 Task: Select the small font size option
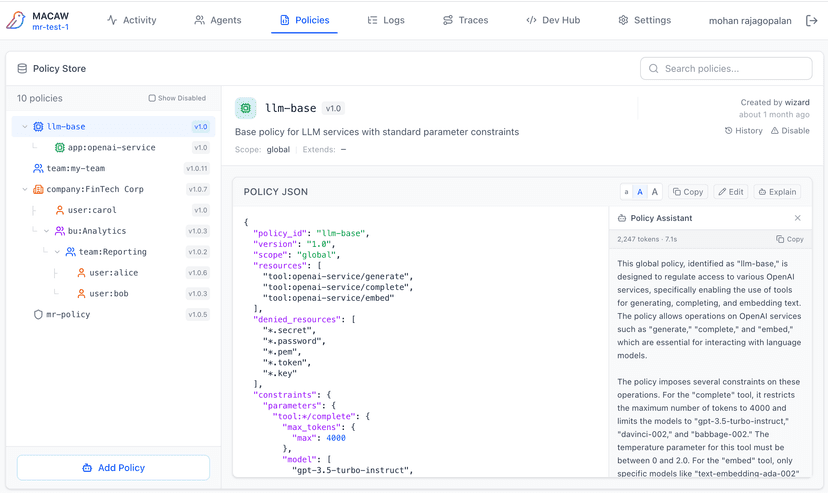626,192
